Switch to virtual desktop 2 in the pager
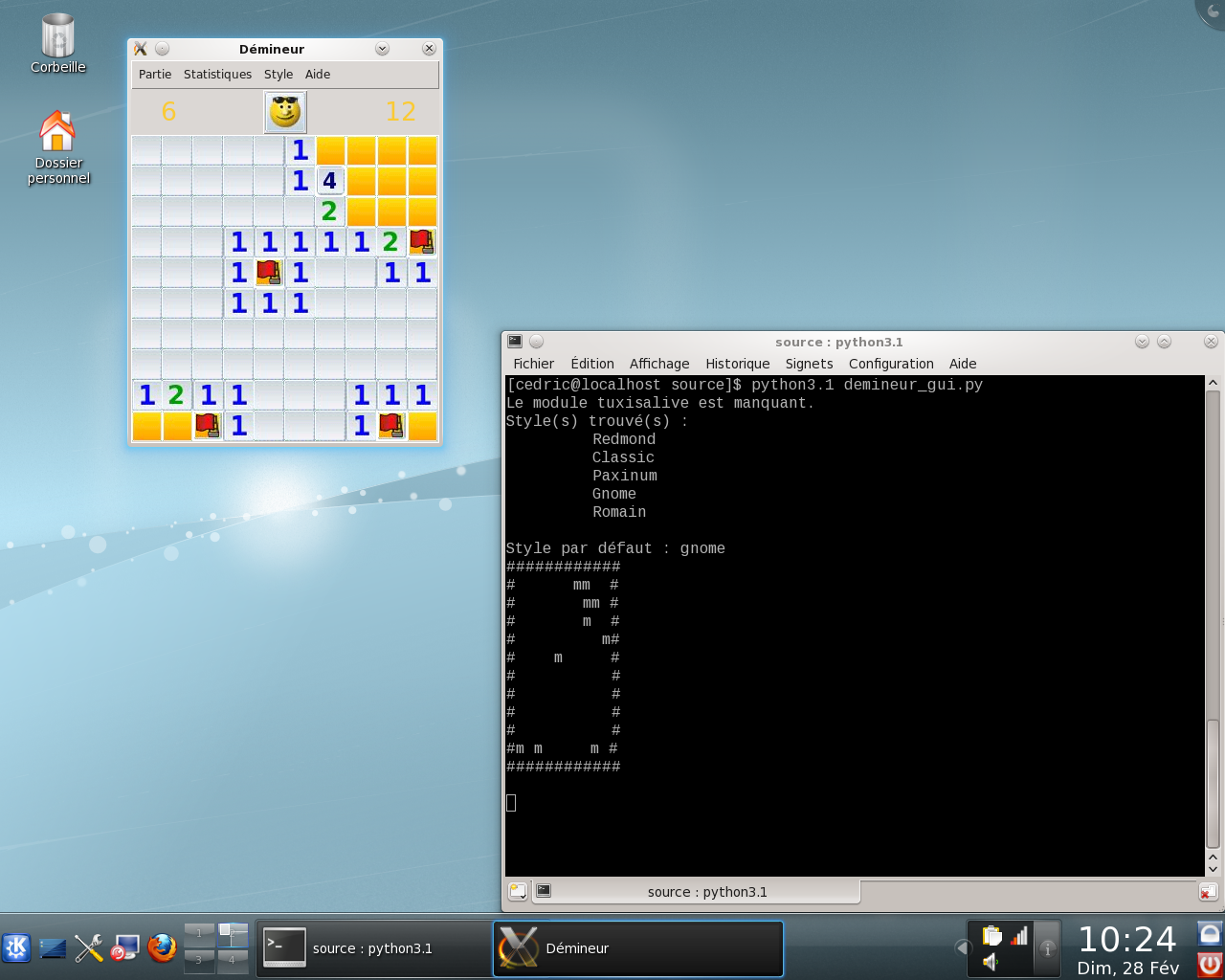1225x980 pixels. click(x=233, y=935)
